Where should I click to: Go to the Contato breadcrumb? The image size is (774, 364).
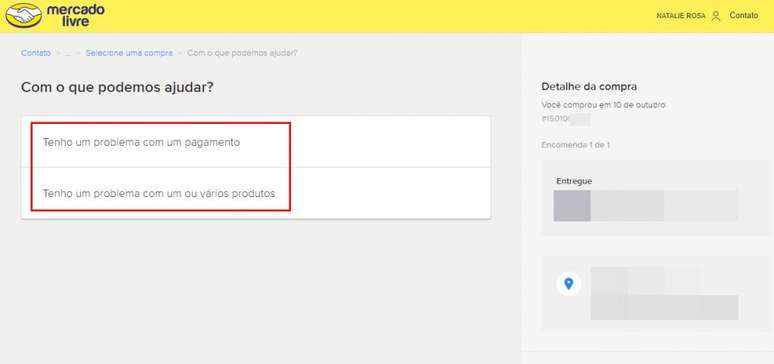point(36,53)
